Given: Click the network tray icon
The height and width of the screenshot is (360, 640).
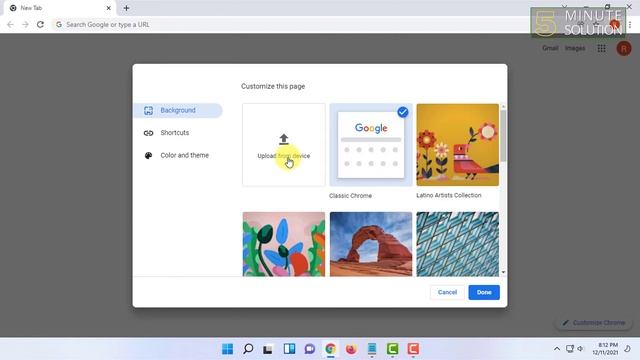Looking at the screenshot, I should 570,349.
